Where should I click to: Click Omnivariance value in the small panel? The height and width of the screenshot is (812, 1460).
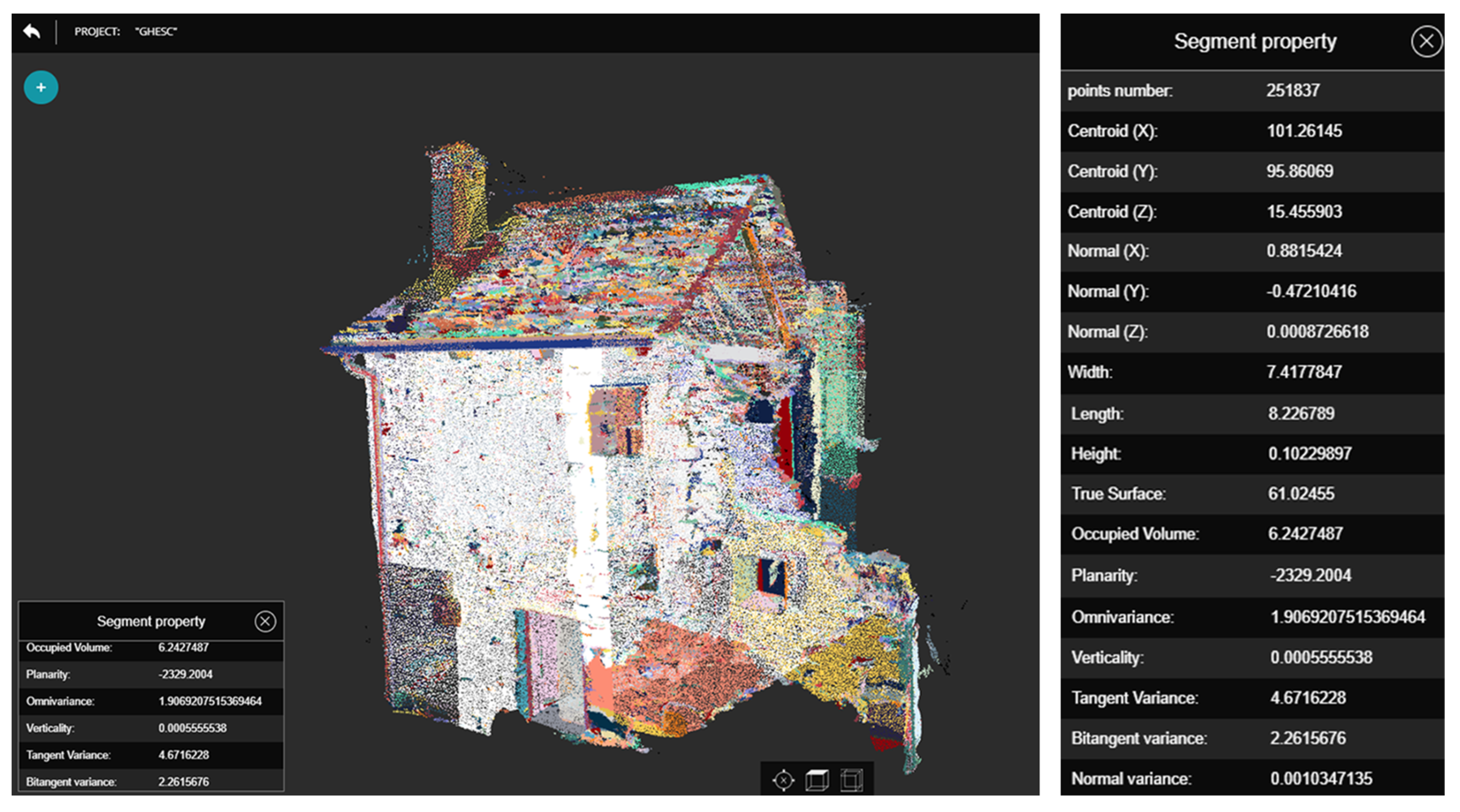click(210, 701)
